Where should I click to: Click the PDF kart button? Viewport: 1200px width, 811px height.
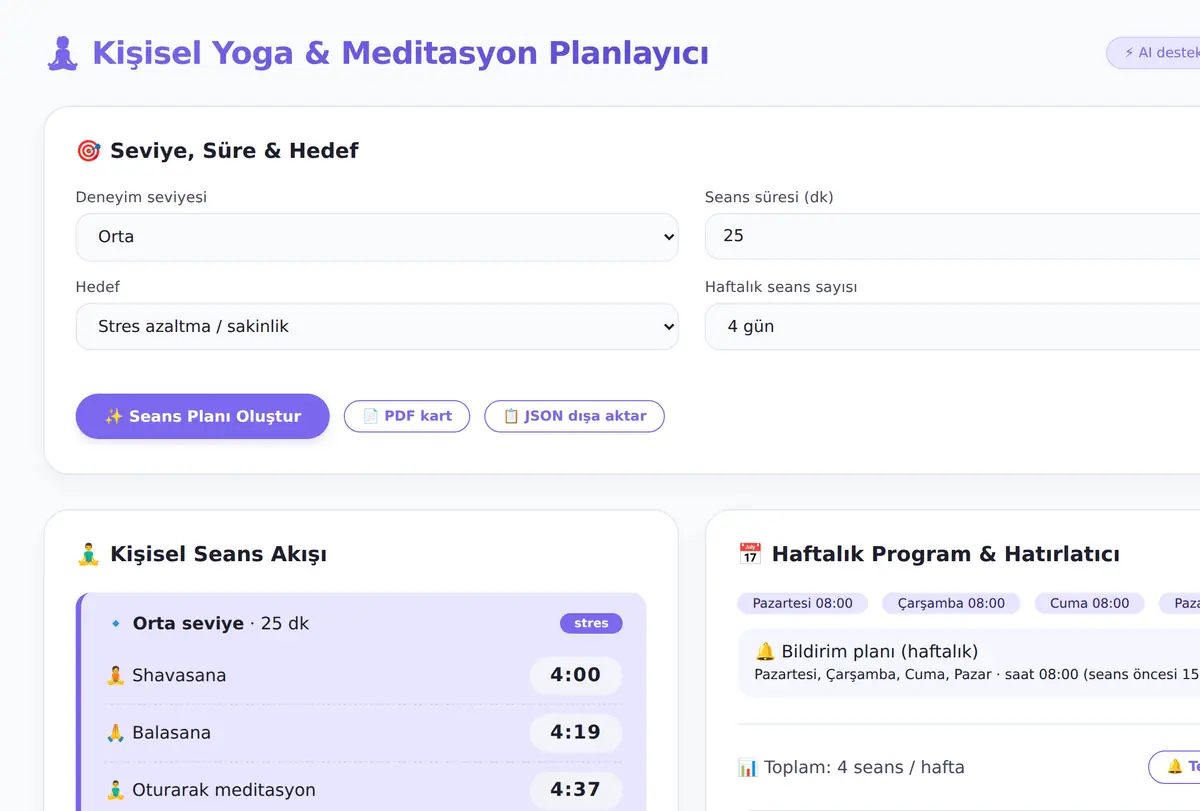[407, 416]
